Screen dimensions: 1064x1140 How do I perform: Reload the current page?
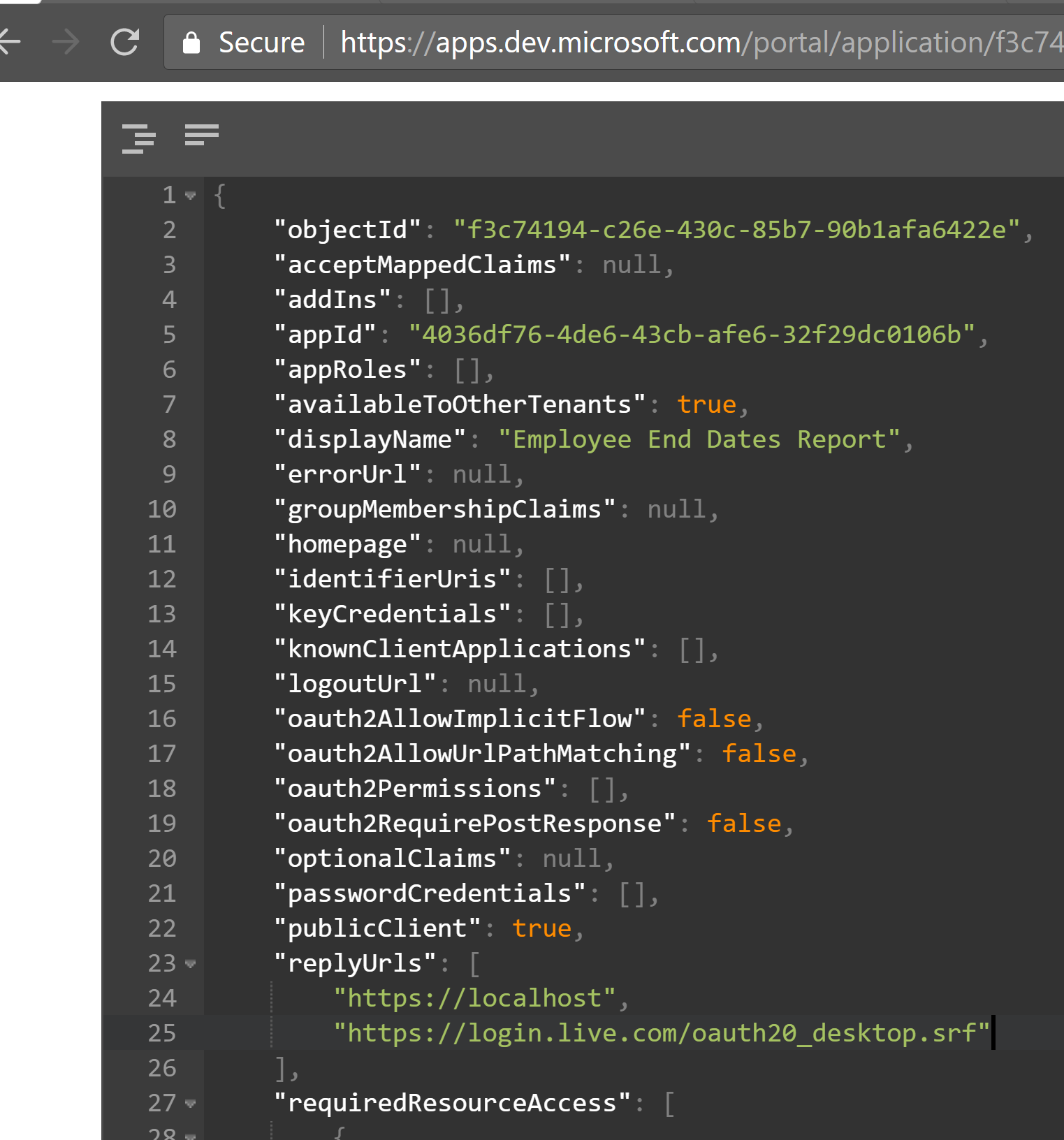(x=125, y=43)
